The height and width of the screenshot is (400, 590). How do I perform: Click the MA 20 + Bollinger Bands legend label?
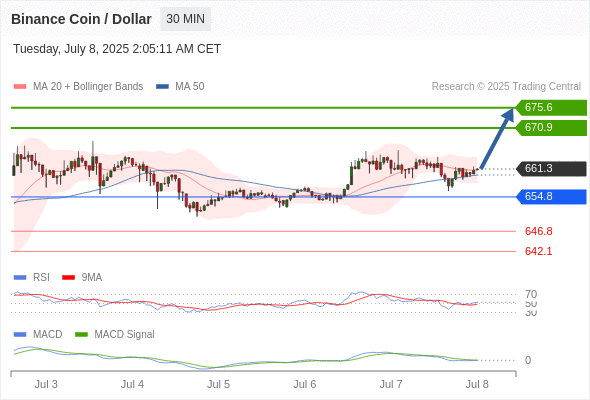coord(88,87)
